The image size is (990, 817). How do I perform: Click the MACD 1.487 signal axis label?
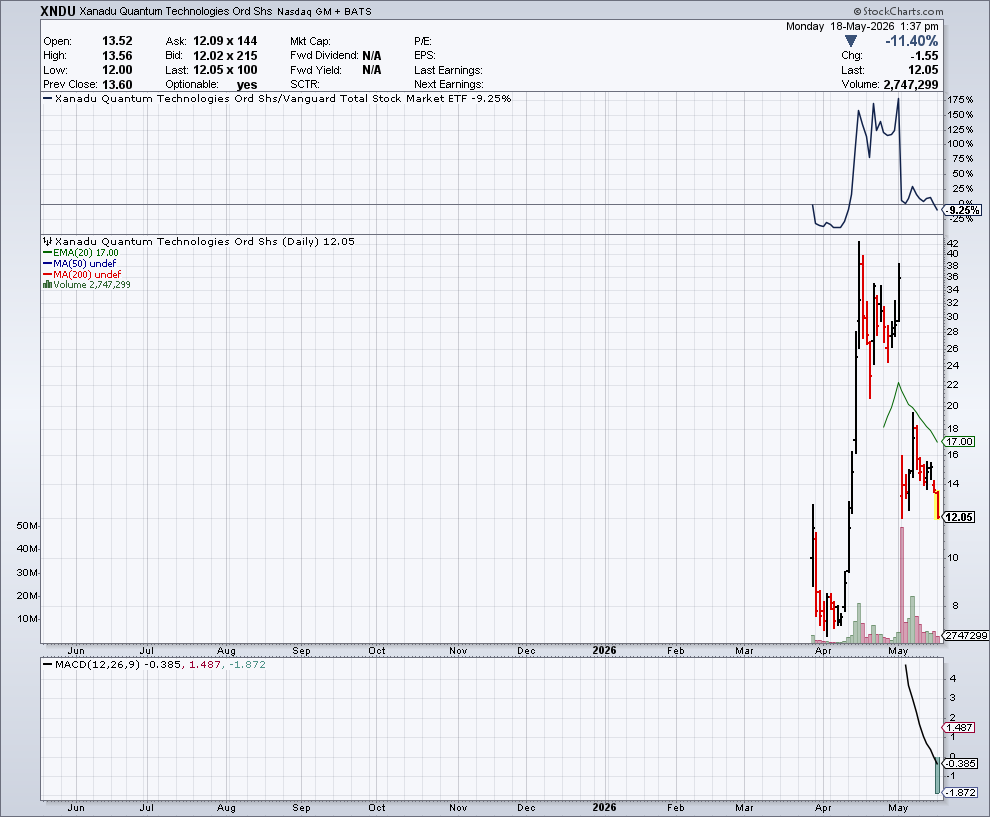pyautogui.click(x=959, y=727)
